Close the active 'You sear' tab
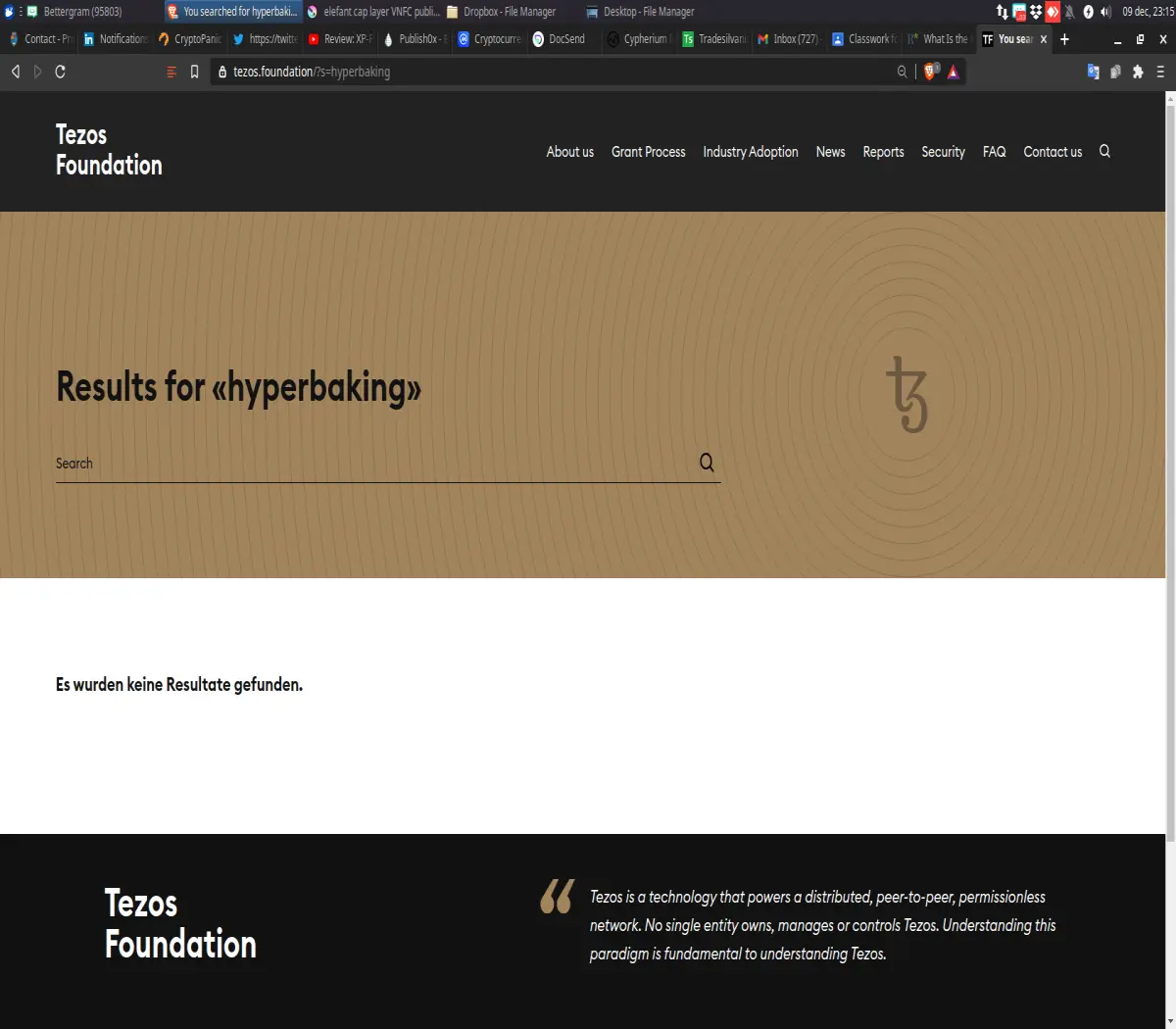 tap(1044, 39)
